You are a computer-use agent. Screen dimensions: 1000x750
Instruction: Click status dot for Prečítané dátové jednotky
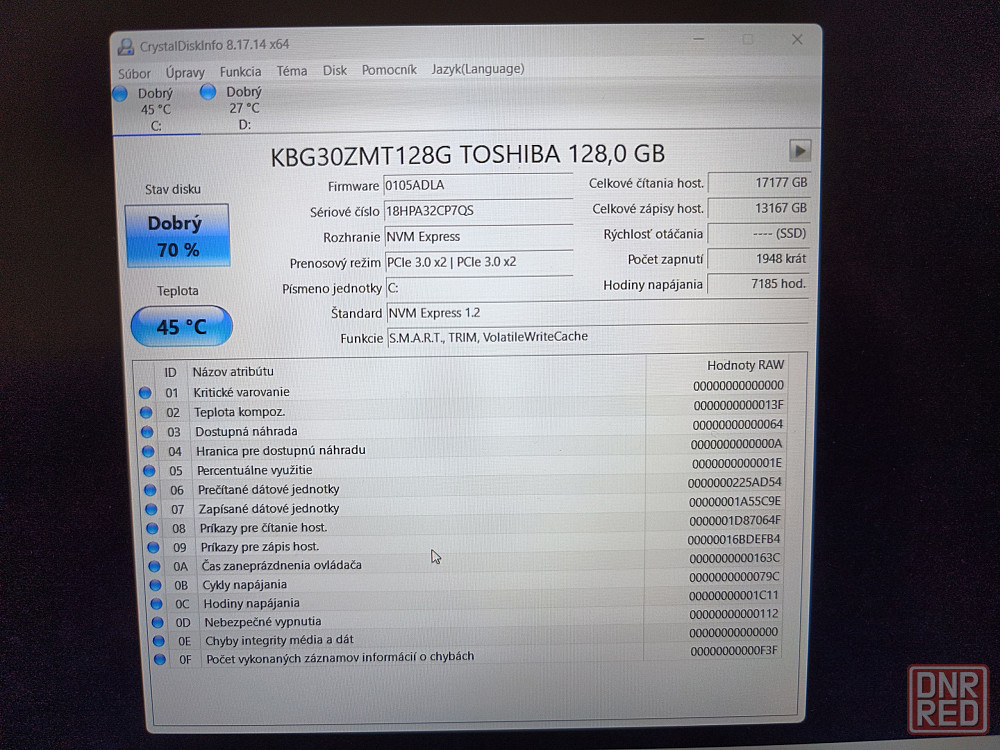[x=150, y=490]
